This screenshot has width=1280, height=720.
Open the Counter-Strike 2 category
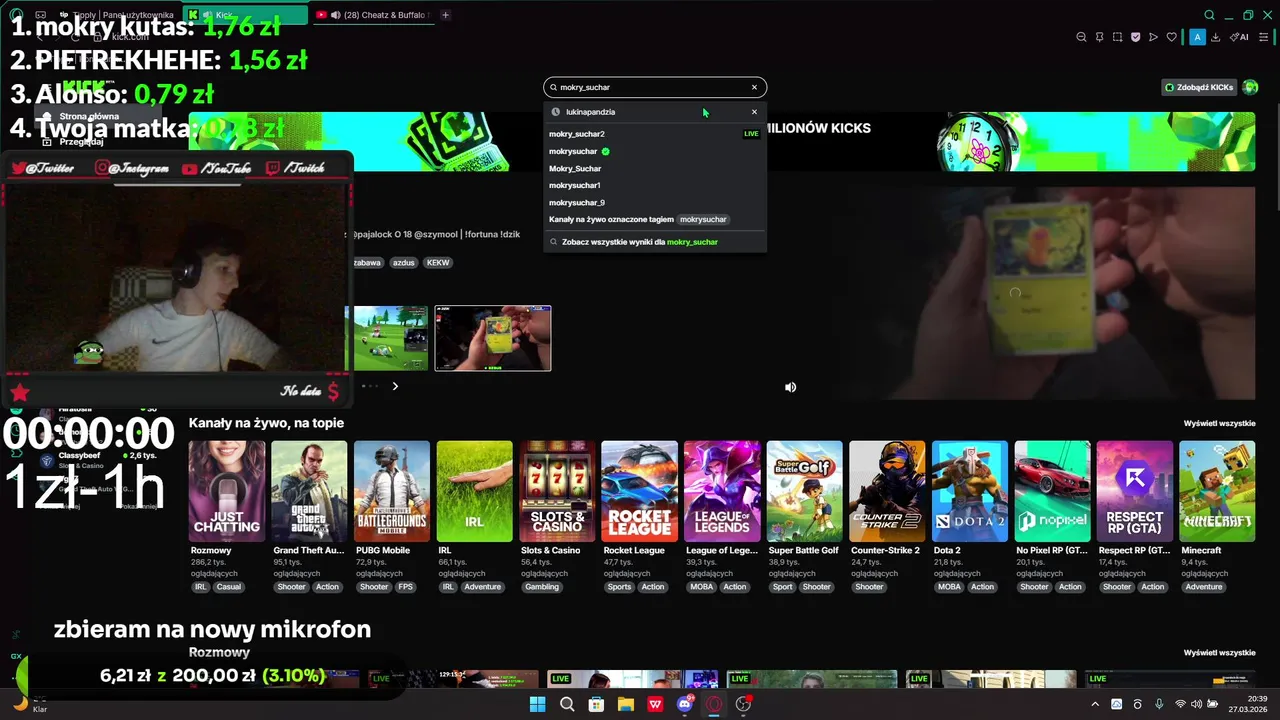(x=887, y=491)
